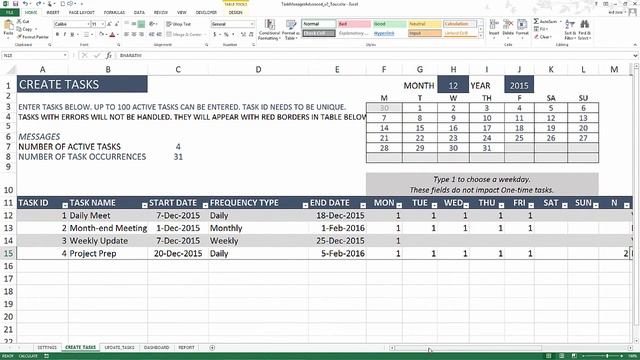Switch to the FORMULAS ribbon tab
The image size is (640, 360).
[114, 12]
